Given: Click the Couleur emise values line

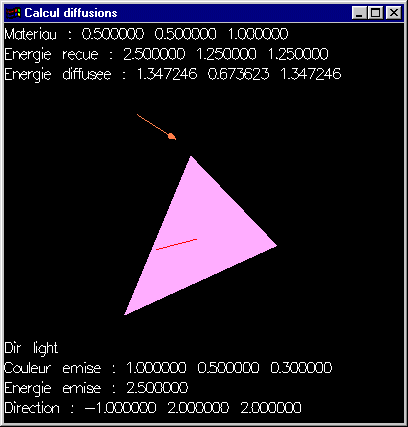Looking at the screenshot, I should [x=168, y=368].
